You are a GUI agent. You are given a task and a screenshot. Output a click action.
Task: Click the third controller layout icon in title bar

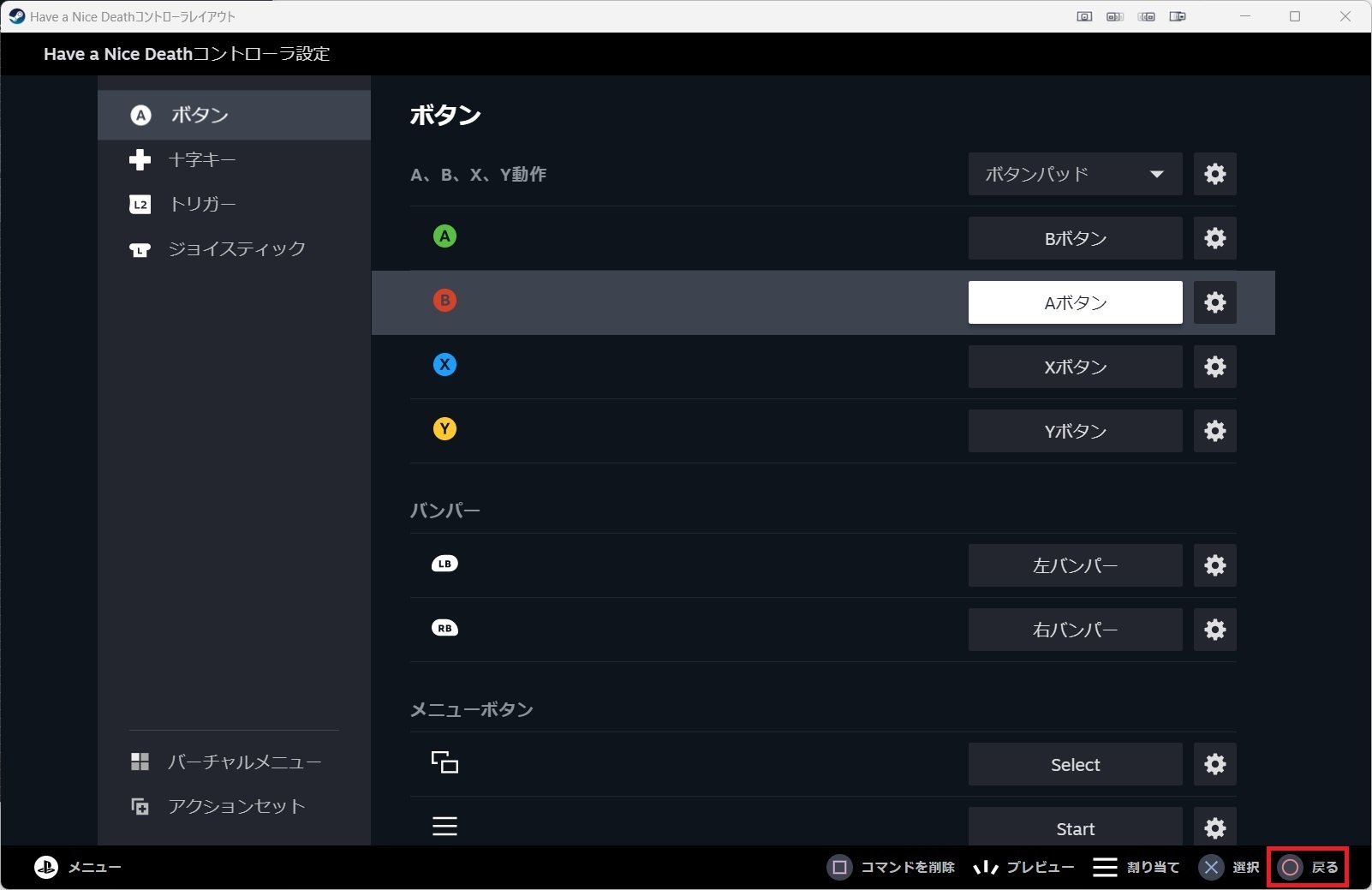click(x=1147, y=16)
